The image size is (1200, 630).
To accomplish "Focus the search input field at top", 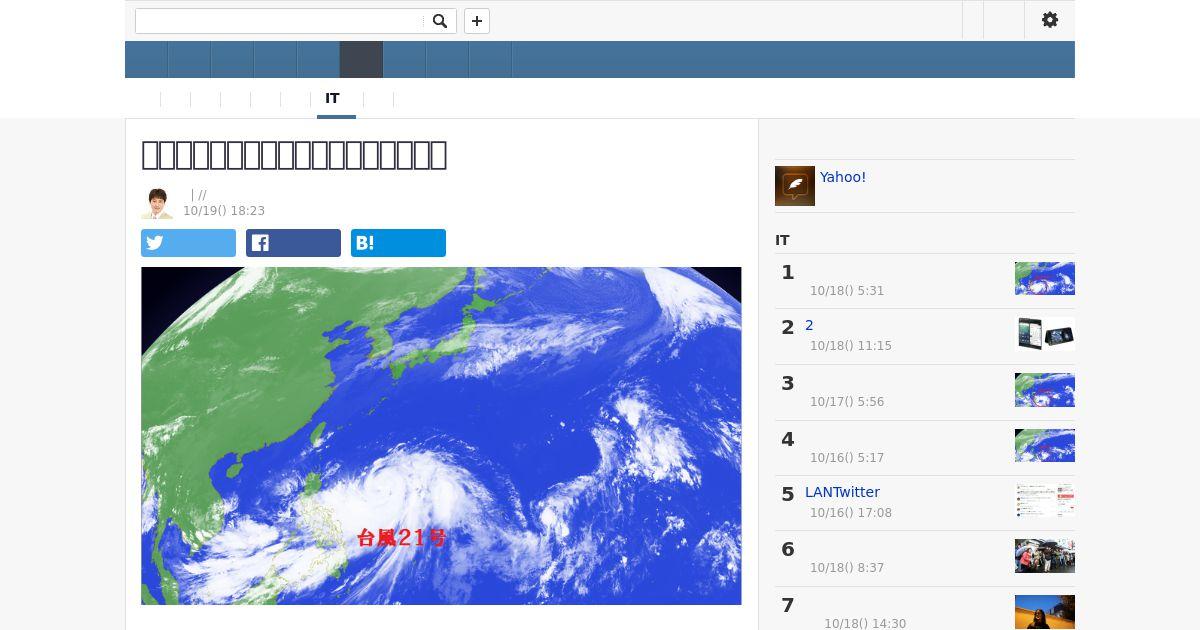I will (280, 21).
